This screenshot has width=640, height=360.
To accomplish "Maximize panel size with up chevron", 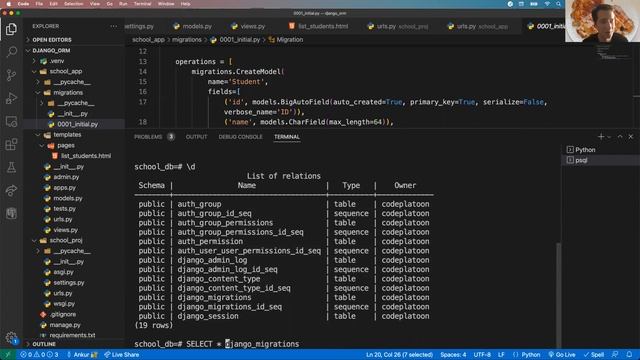I will coord(620,137).
